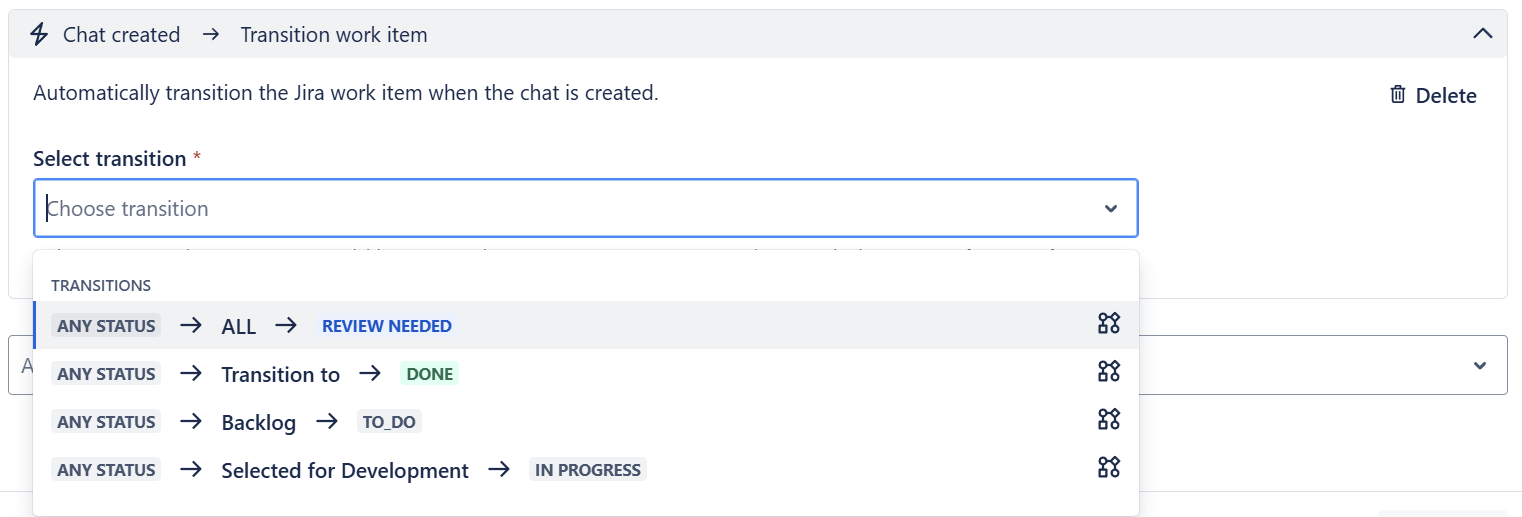The height and width of the screenshot is (517, 1522).
Task: Select the Transition to Done option
Action: (280, 374)
